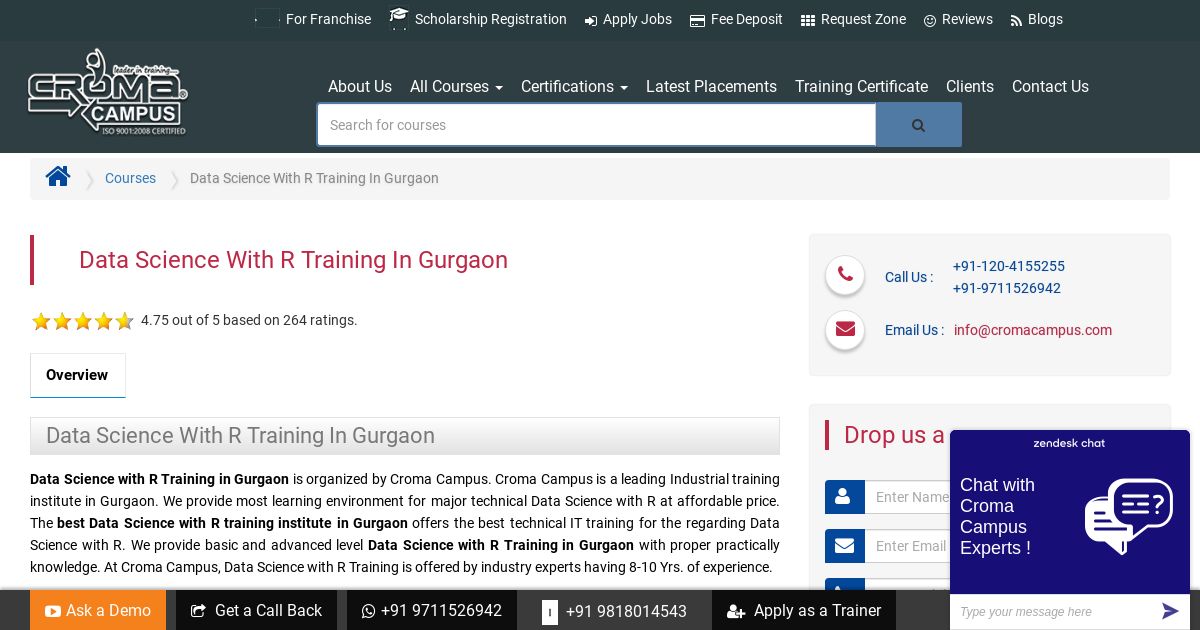This screenshot has width=1200, height=630.
Task: Open the Blogs link
Action: tap(1045, 19)
